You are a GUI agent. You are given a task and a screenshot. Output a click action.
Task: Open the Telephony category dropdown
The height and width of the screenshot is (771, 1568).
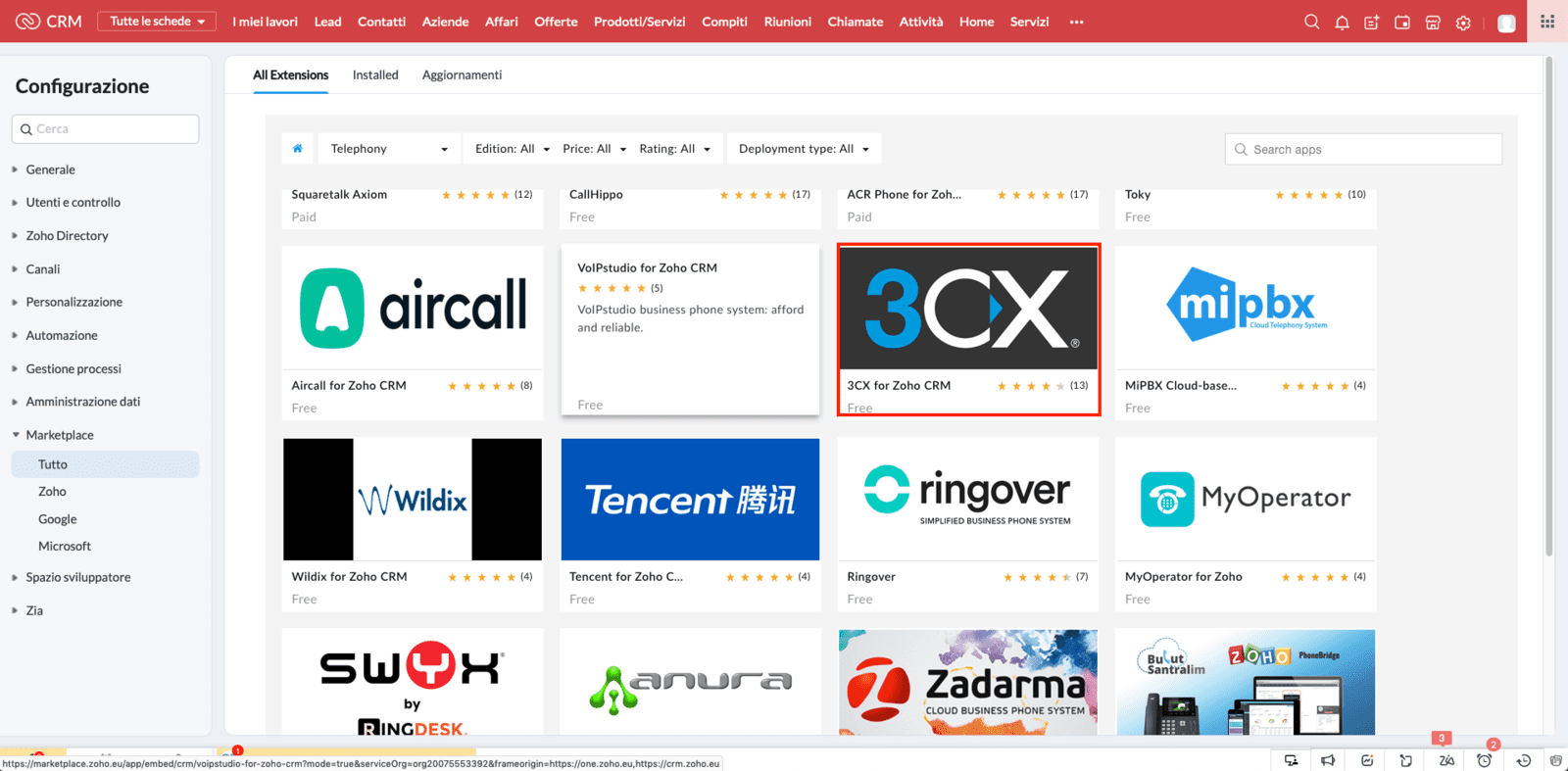[x=388, y=149]
